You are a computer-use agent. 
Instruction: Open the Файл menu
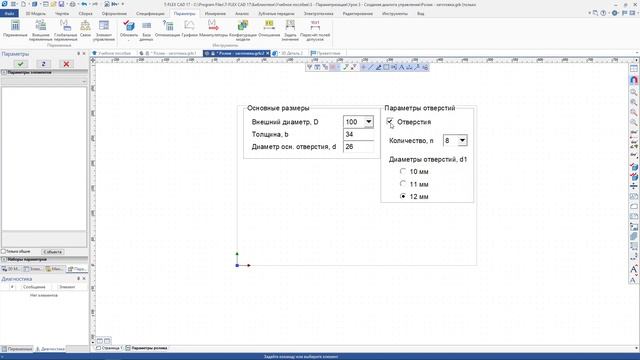point(9,13)
